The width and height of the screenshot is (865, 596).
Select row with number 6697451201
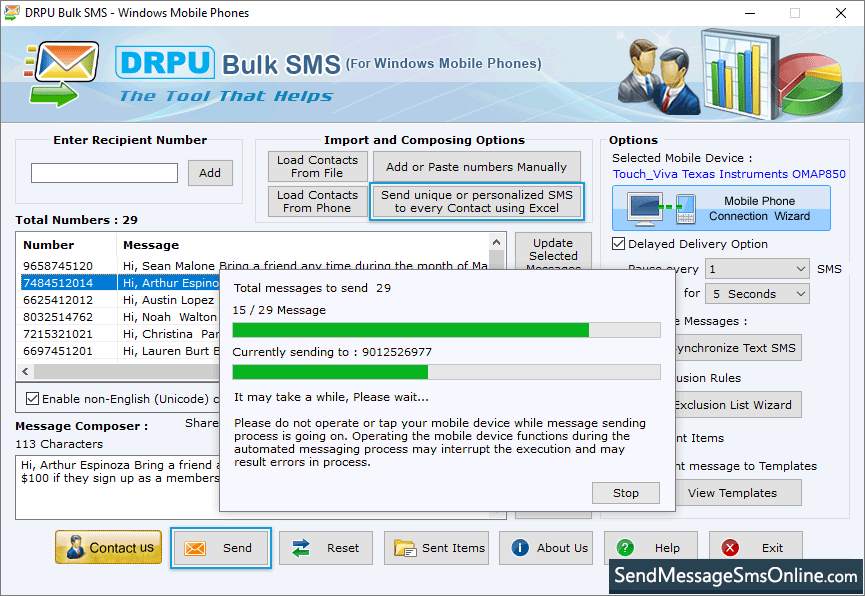click(x=120, y=351)
